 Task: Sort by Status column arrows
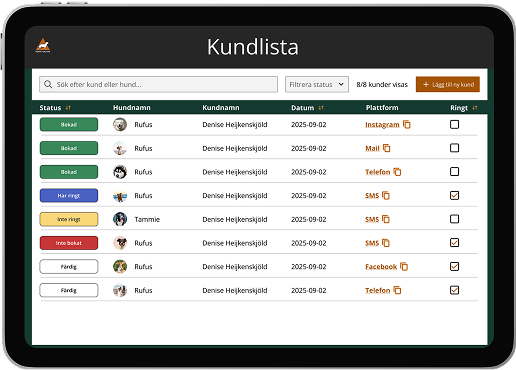[x=68, y=108]
